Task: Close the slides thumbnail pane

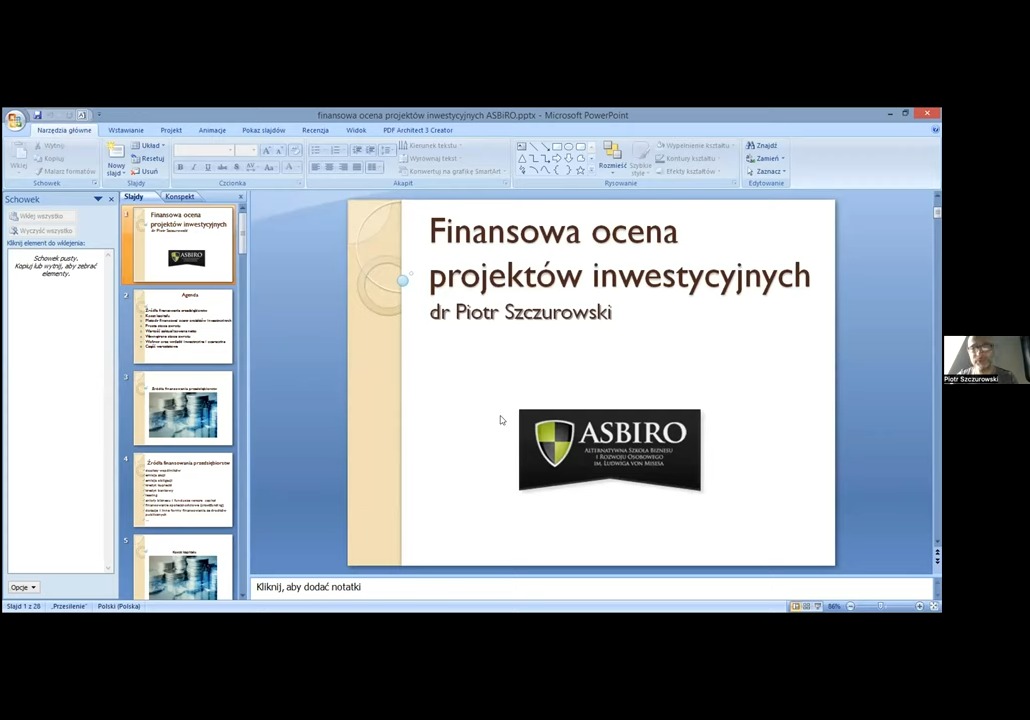Action: point(240,196)
